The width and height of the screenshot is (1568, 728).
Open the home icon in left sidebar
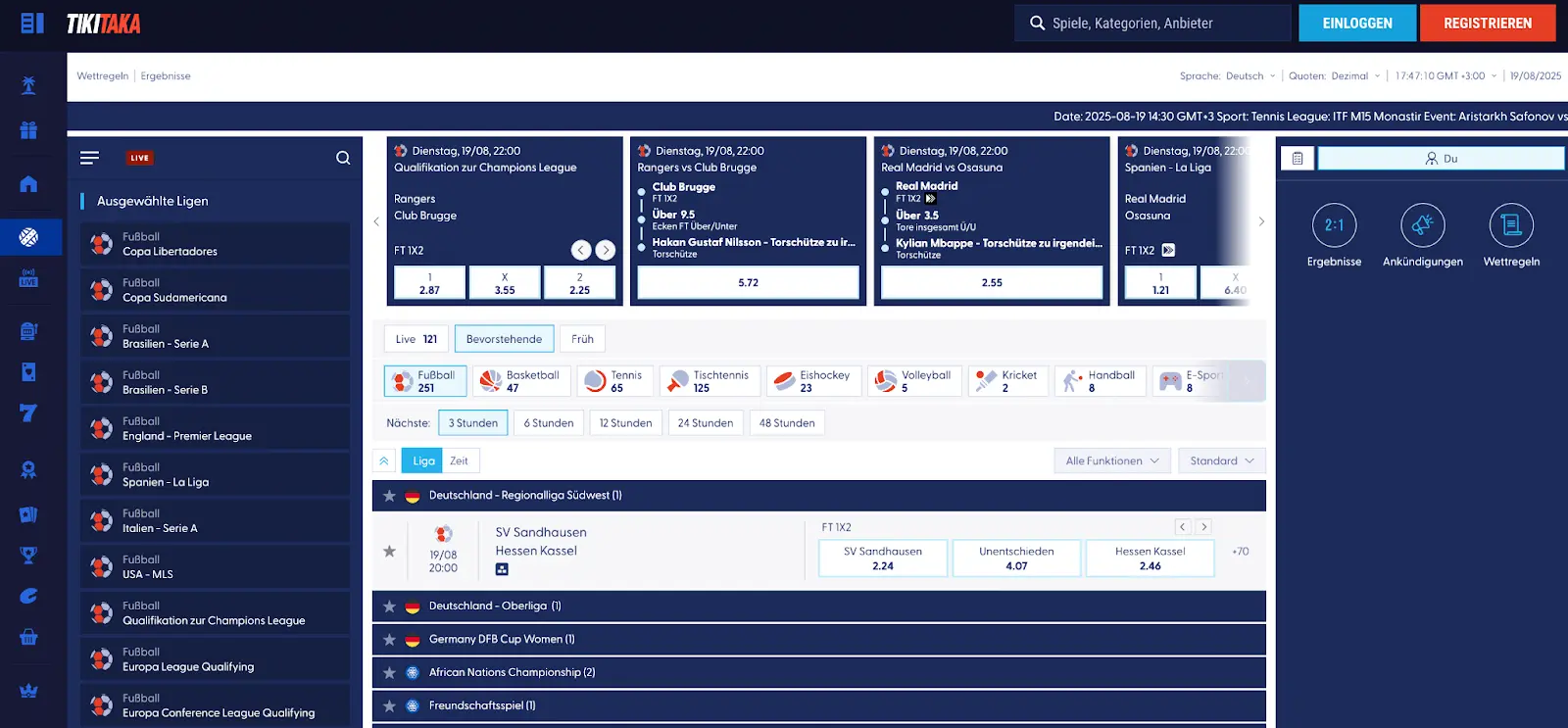point(28,184)
